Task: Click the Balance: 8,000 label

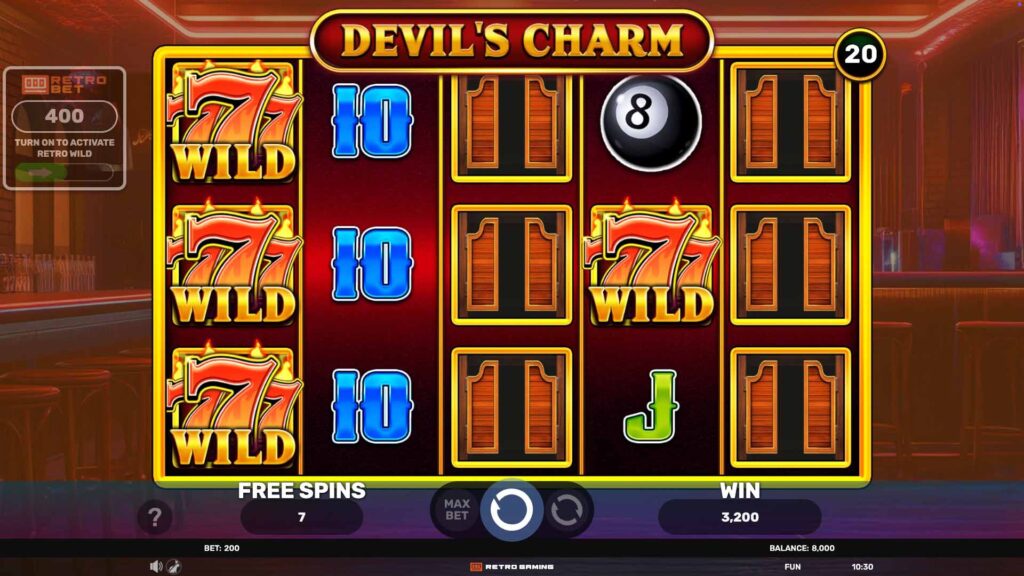Action: [x=801, y=548]
